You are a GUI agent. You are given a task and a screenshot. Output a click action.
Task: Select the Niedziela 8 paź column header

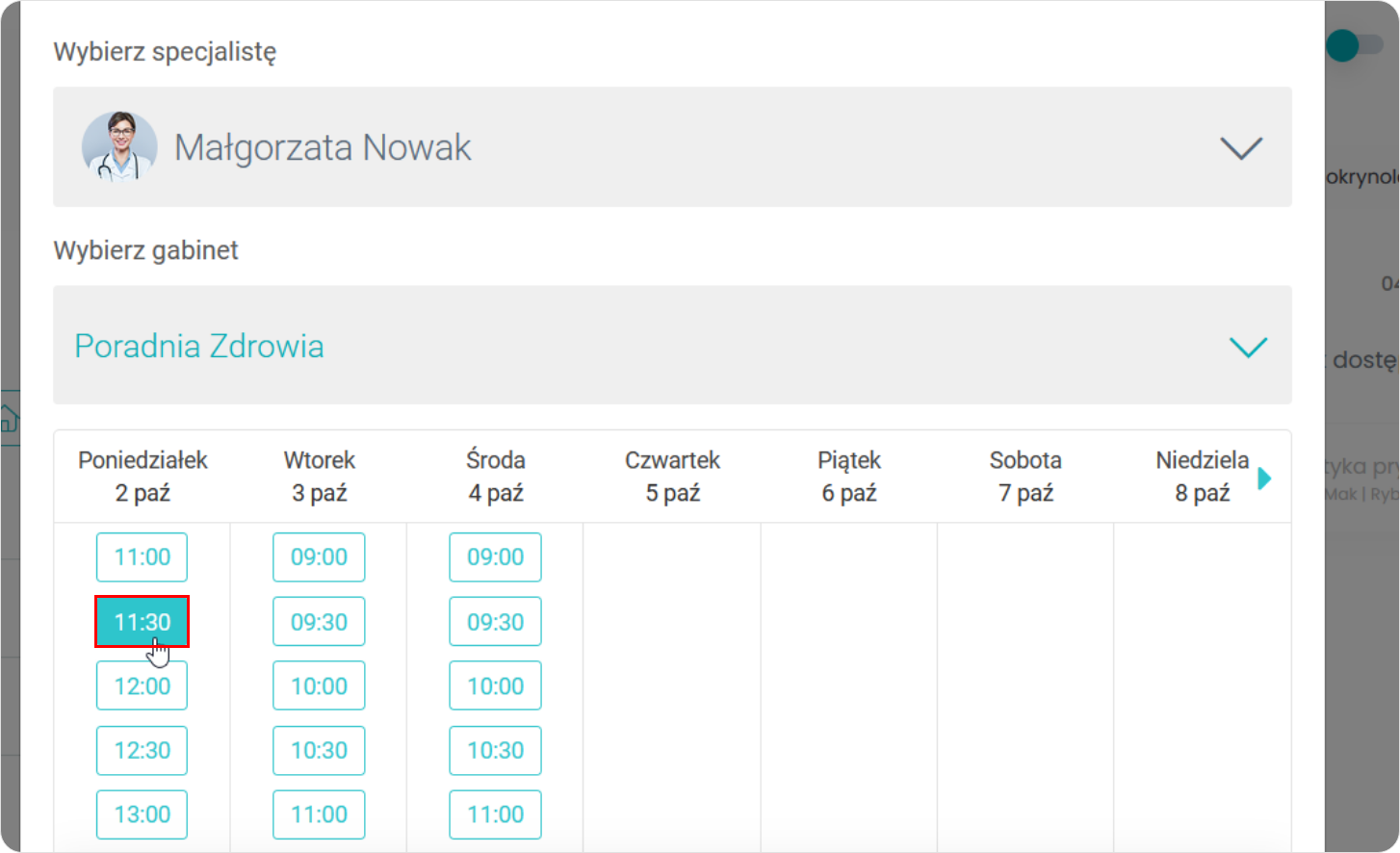pos(1202,477)
